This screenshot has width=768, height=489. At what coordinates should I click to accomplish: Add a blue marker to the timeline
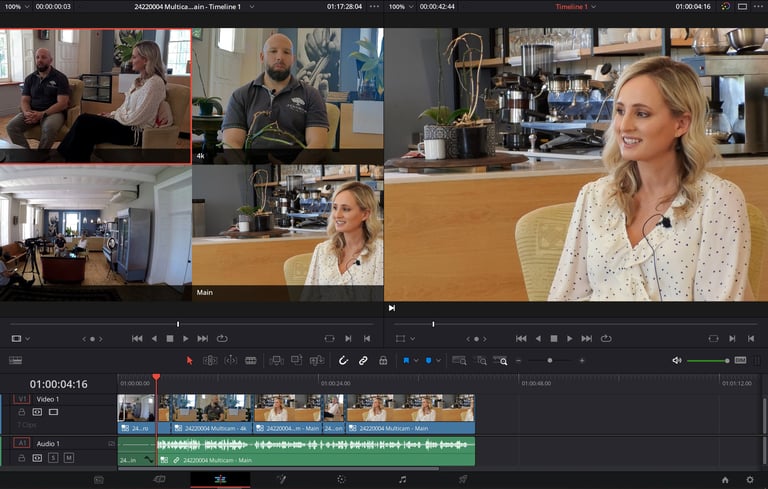pyautogui.click(x=429, y=361)
